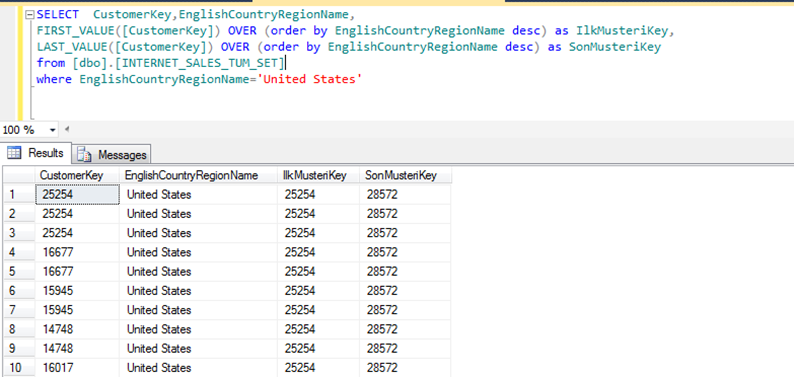Viewport: 794px width, 377px height.
Task: Click CustomerKey cell 16017 in row 10
Action: (x=77, y=367)
